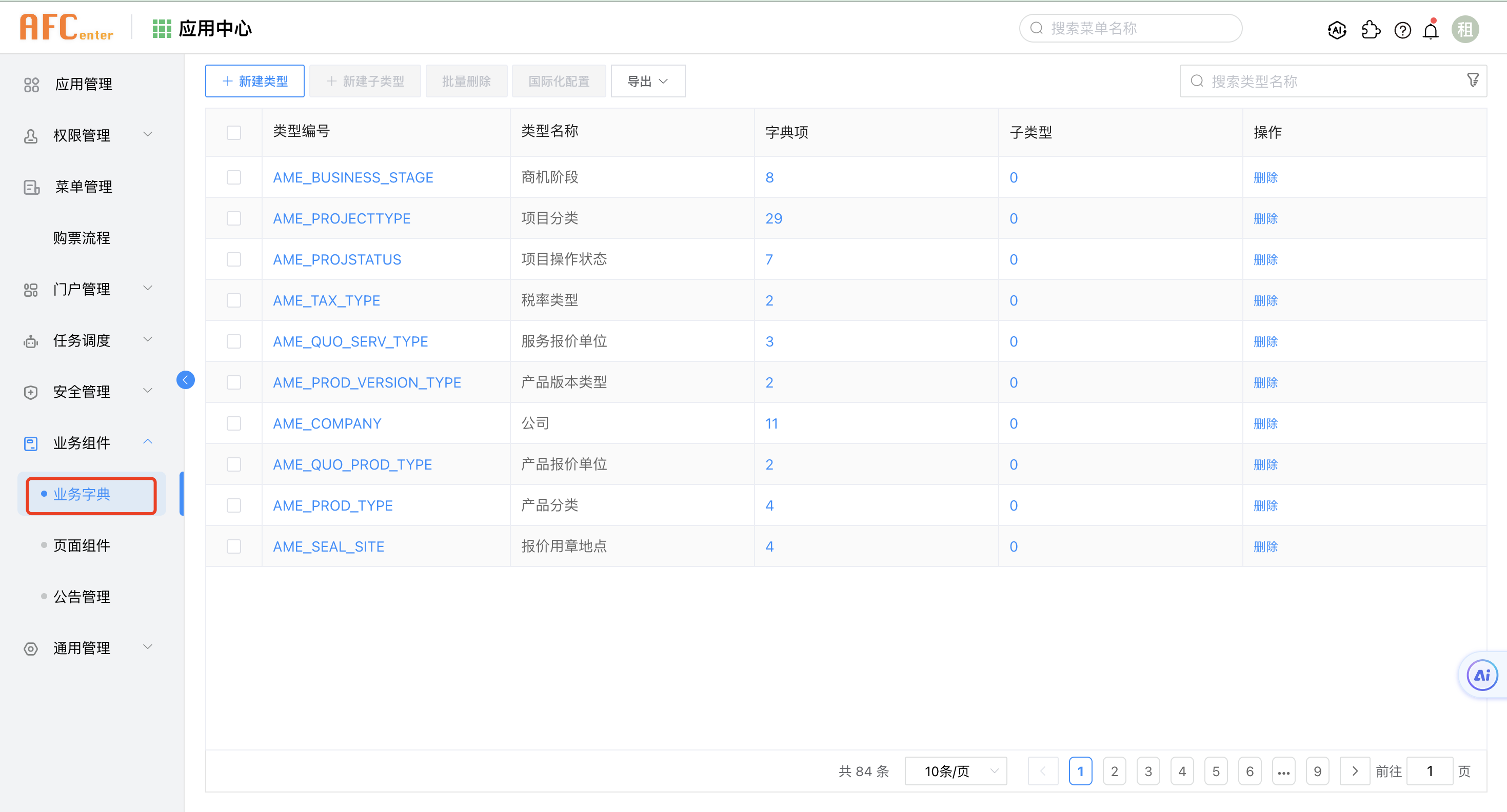1507x812 pixels.
Task: Open the 10条/页 page size dropdown
Action: coord(955,771)
